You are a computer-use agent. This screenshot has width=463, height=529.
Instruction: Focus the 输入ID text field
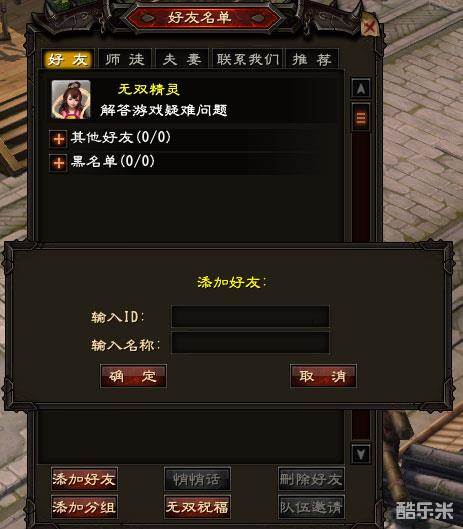pyautogui.click(x=250, y=316)
